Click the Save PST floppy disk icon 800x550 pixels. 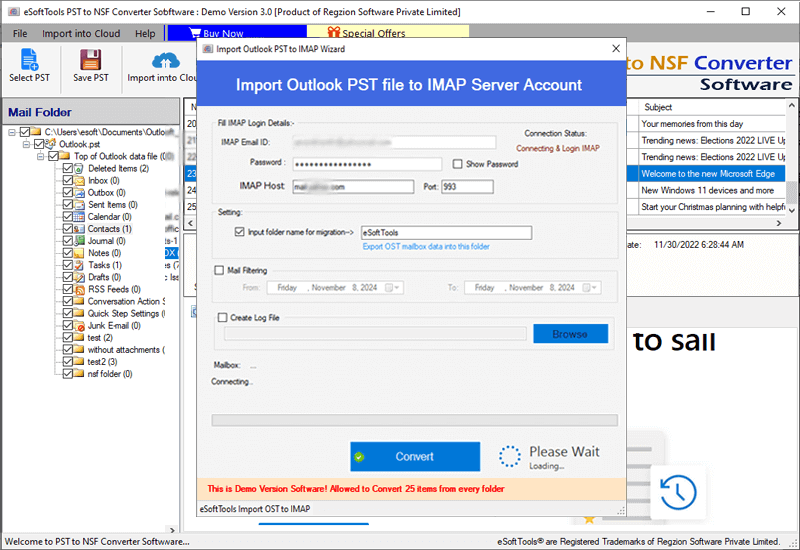90,60
